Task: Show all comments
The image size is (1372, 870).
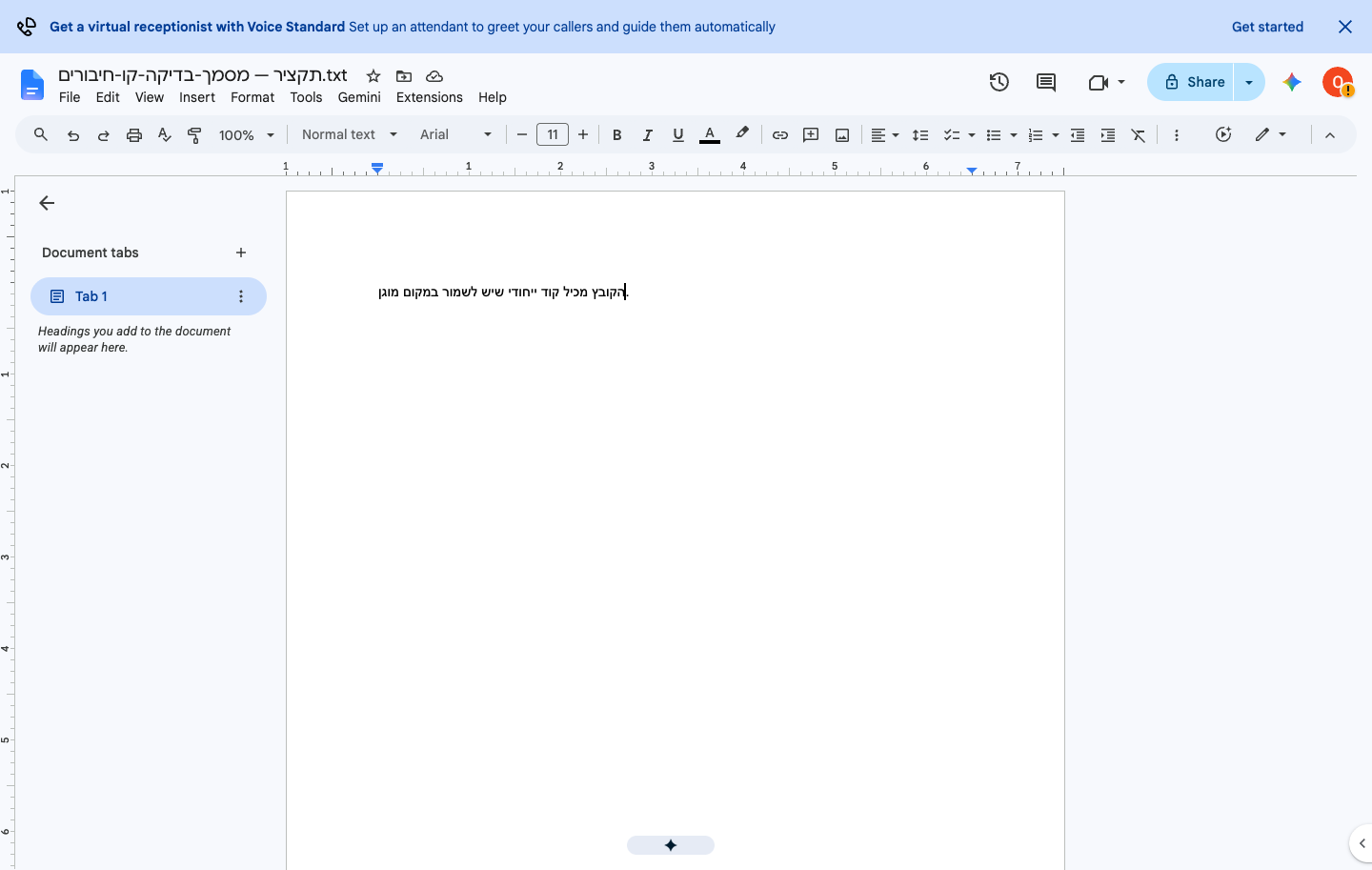Action: tap(1046, 82)
